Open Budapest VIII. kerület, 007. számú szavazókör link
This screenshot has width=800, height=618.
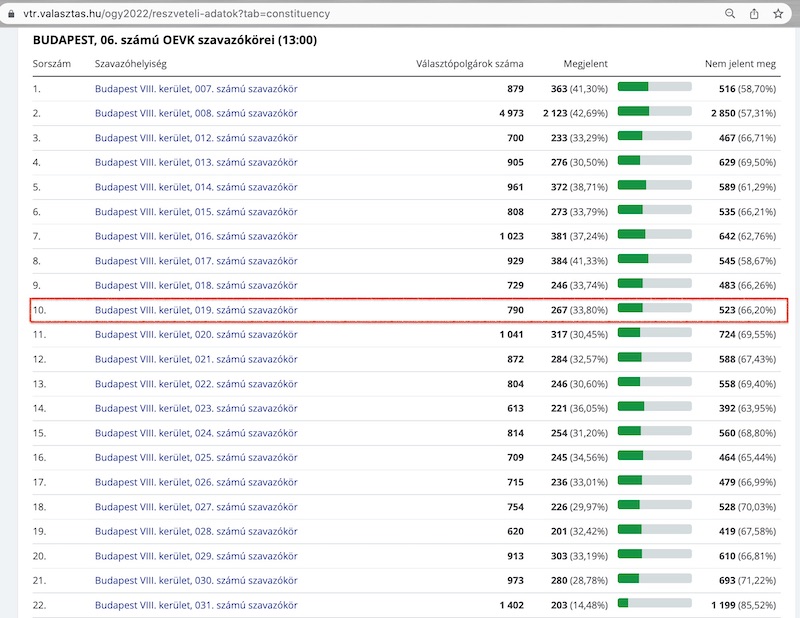(x=196, y=89)
